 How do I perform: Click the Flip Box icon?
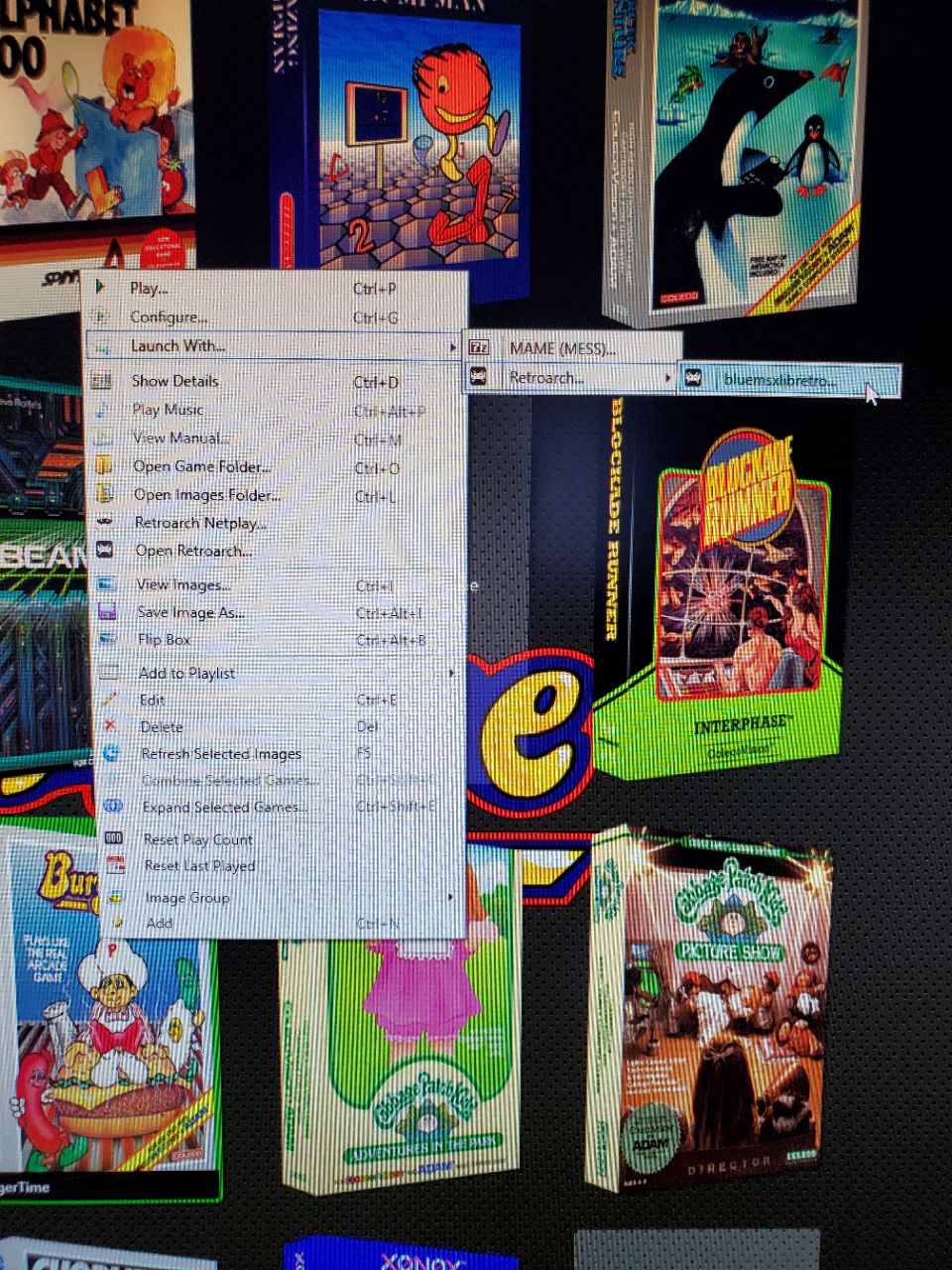click(108, 639)
